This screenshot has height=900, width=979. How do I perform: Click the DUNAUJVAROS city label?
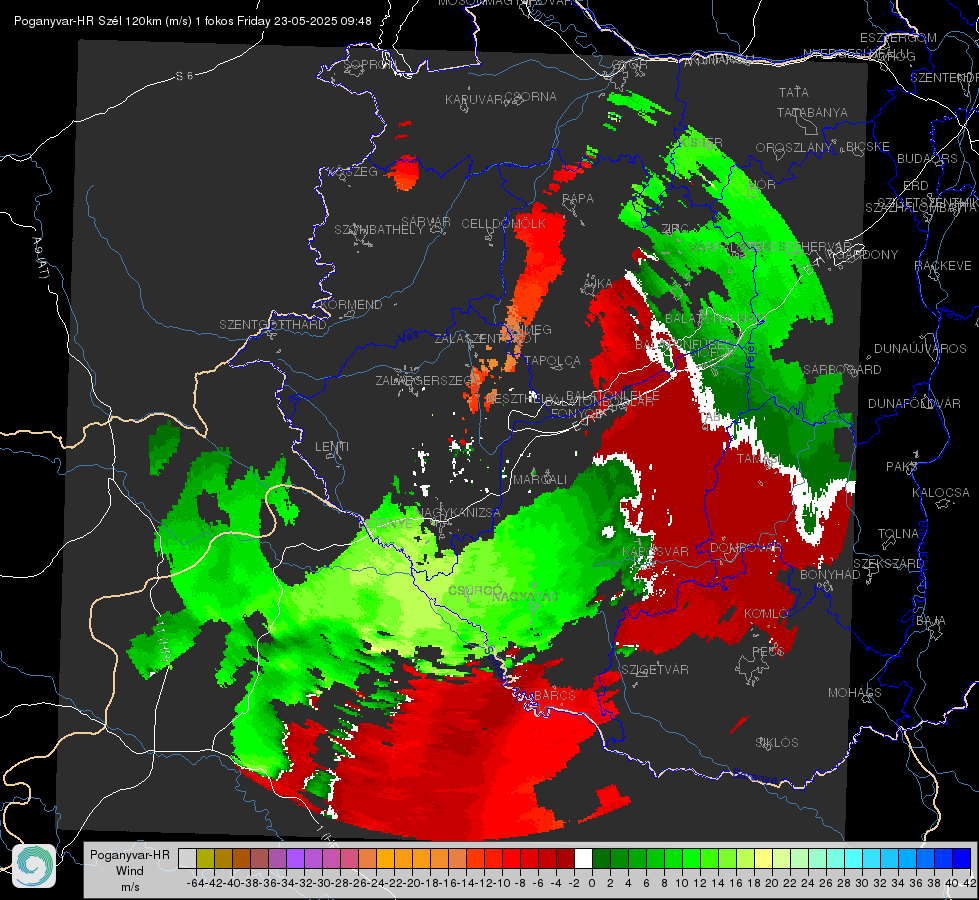click(920, 349)
